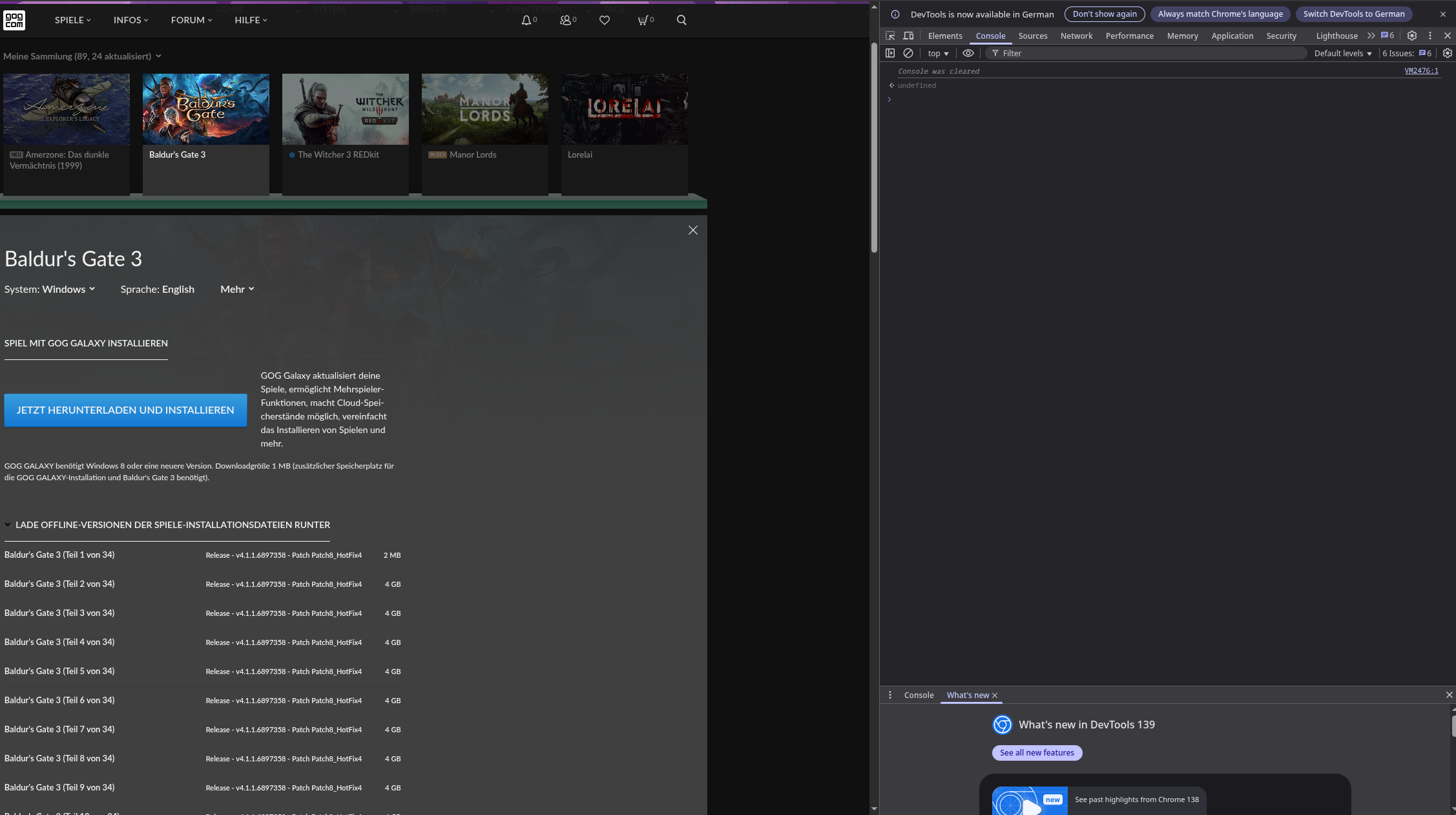Switch to the Performance tab
The height and width of the screenshot is (815, 1456).
(x=1129, y=36)
